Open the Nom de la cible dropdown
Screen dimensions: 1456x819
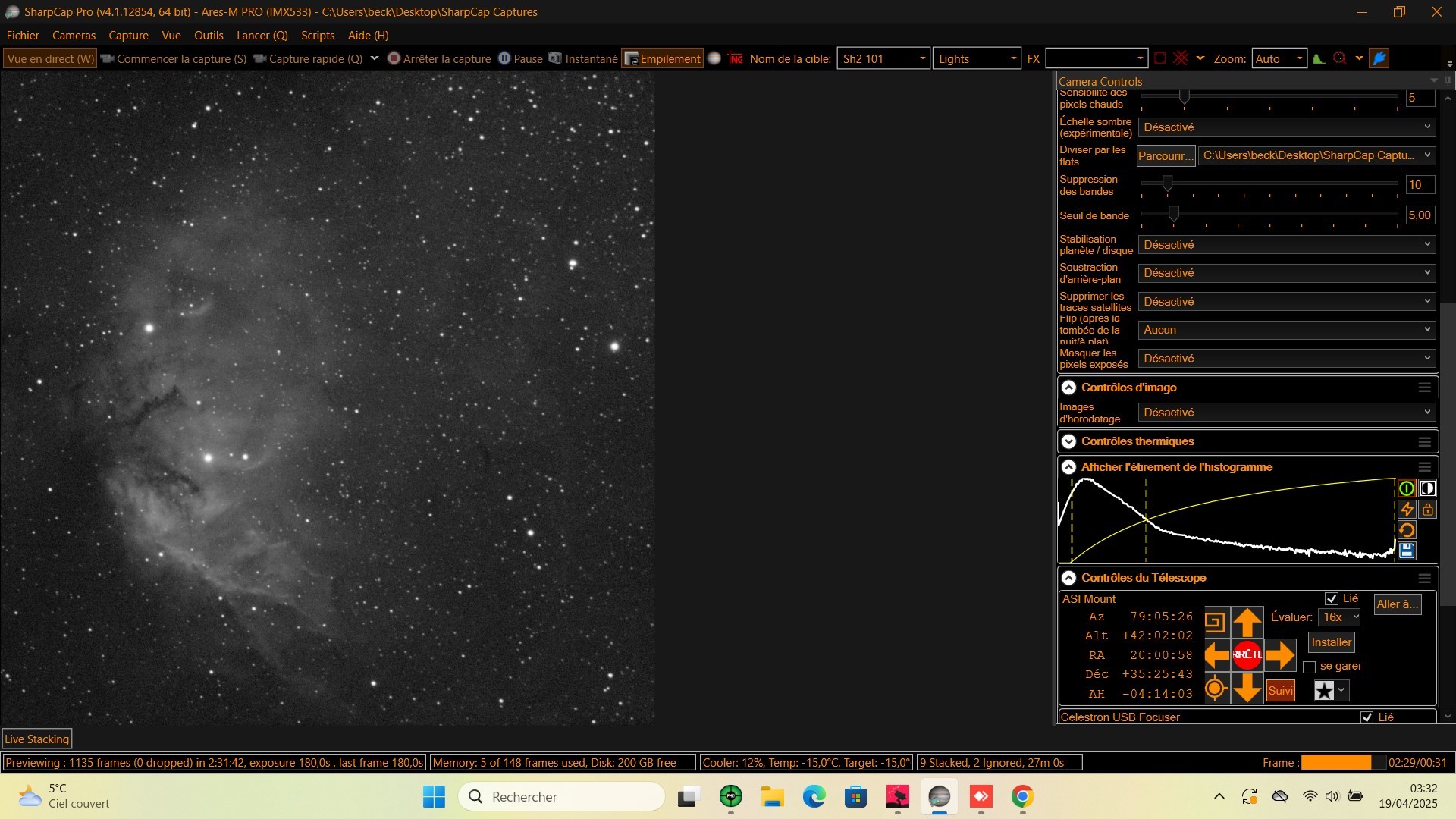[883, 58]
